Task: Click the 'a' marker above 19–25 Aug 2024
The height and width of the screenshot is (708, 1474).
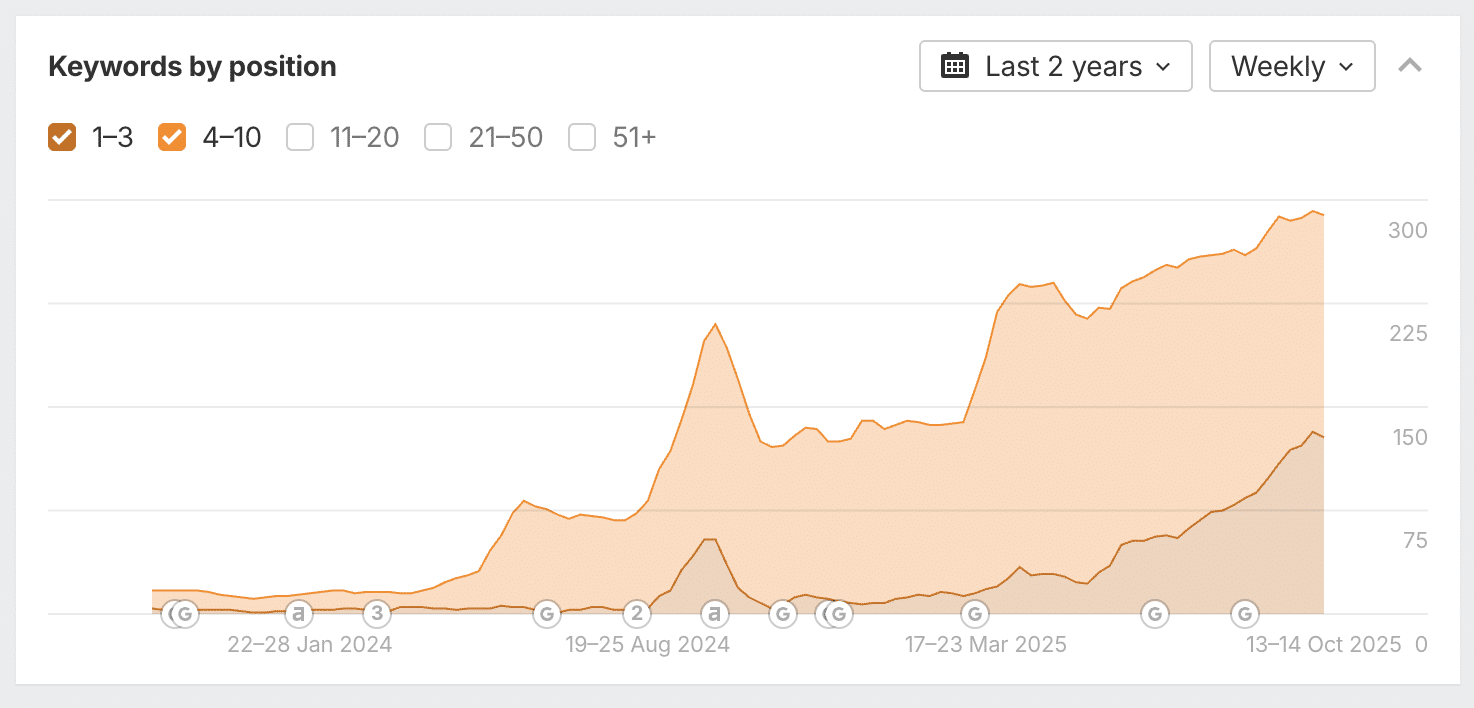Action: (714, 613)
